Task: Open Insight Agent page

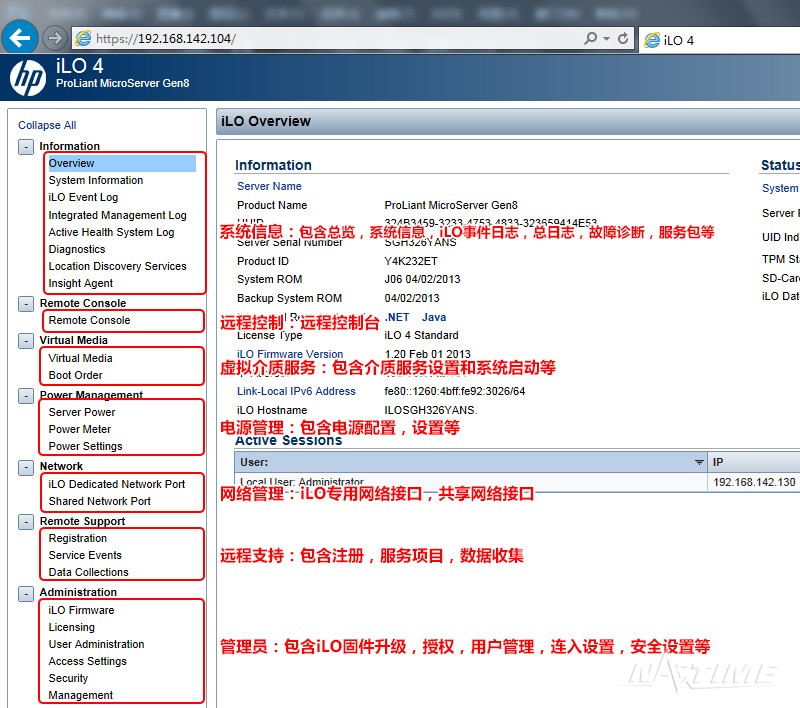Action: point(81,283)
